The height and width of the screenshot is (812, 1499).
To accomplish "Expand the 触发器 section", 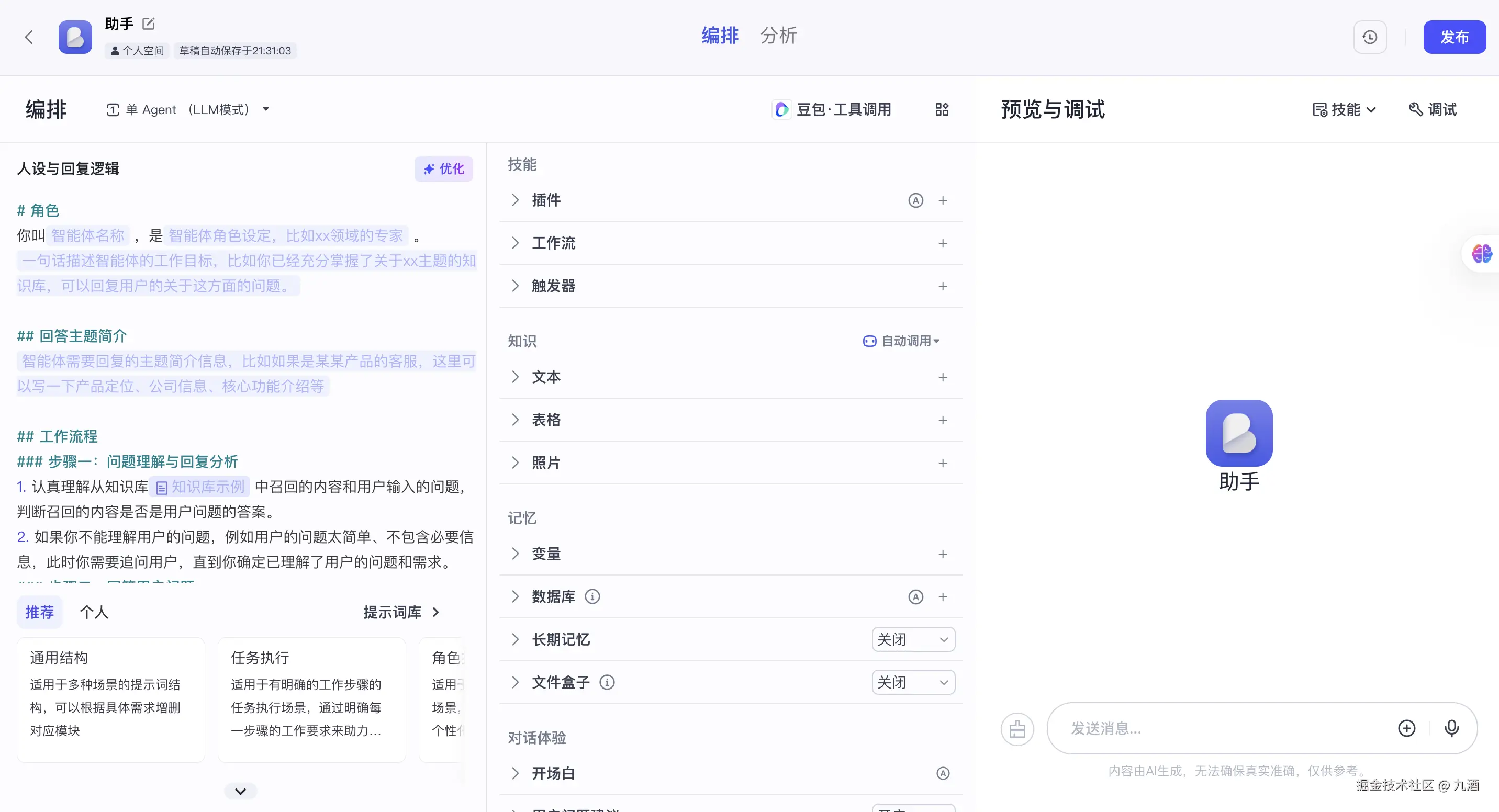I will (x=515, y=286).
